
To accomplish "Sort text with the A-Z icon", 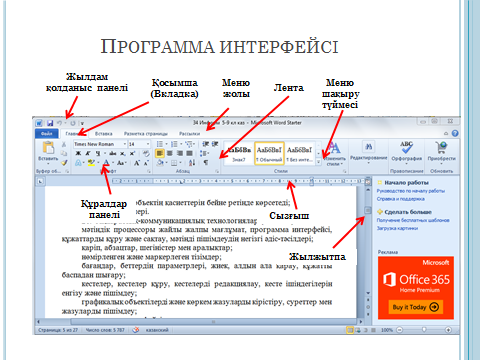I will point(192,163).
